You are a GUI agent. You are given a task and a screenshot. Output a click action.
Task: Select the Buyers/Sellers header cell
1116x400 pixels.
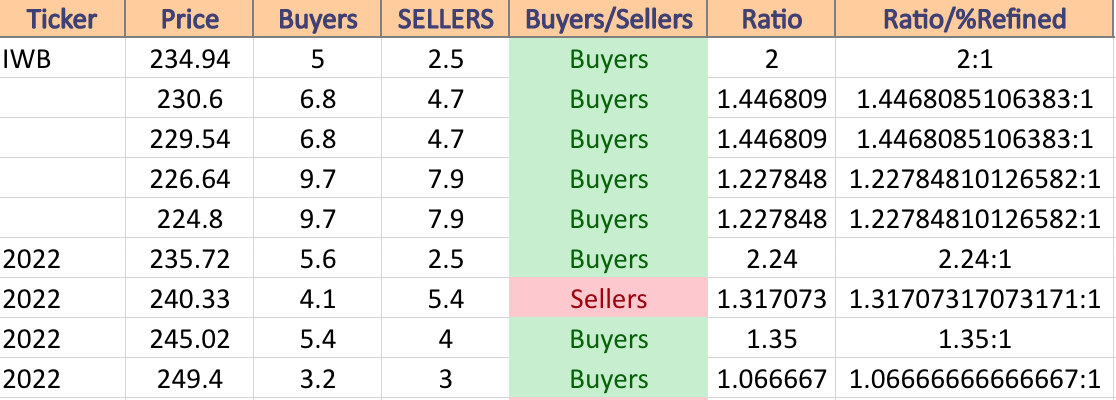click(x=609, y=19)
